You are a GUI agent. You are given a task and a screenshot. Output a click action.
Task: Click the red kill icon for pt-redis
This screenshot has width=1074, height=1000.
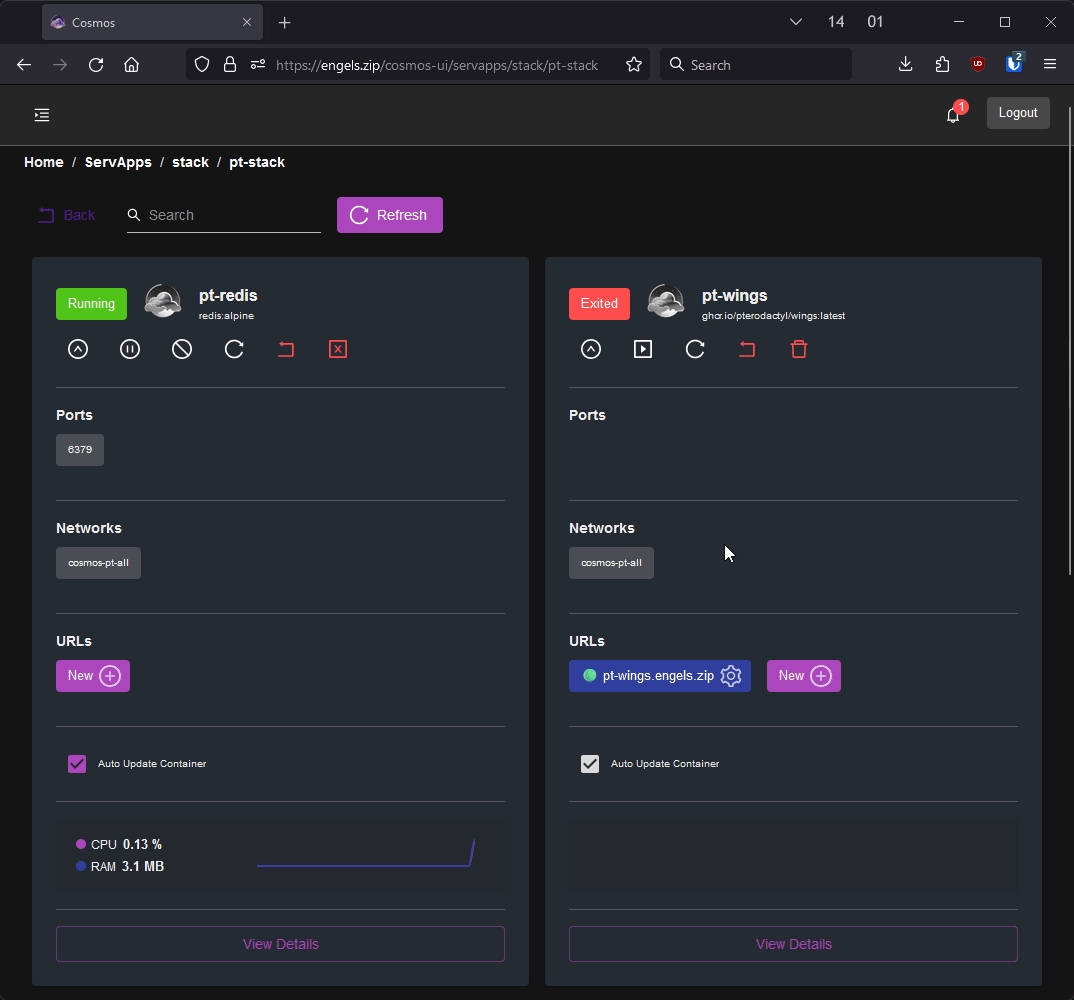pyautogui.click(x=338, y=349)
